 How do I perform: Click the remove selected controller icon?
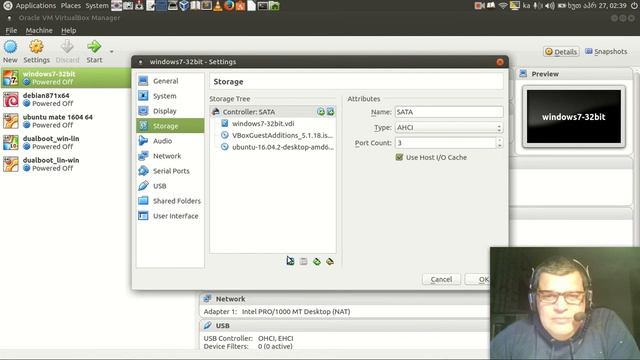coord(303,261)
